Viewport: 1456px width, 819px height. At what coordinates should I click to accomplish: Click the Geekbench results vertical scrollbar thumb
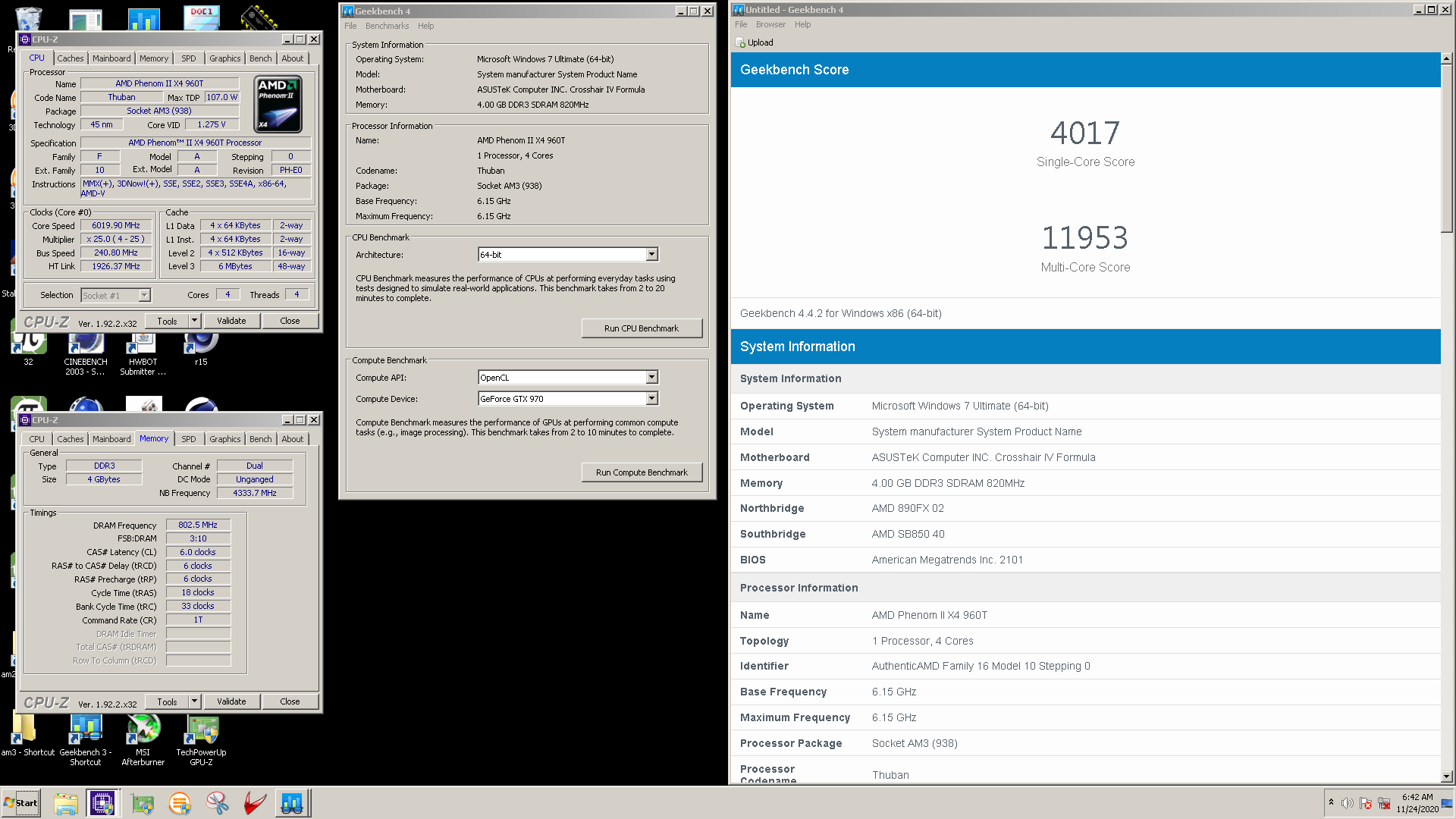1446,148
